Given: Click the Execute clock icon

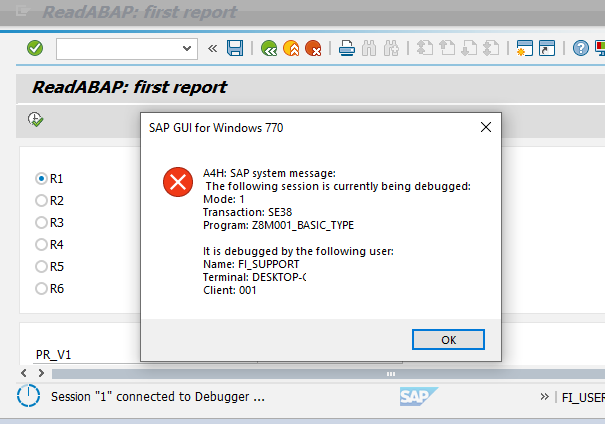Looking at the screenshot, I should (x=35, y=120).
